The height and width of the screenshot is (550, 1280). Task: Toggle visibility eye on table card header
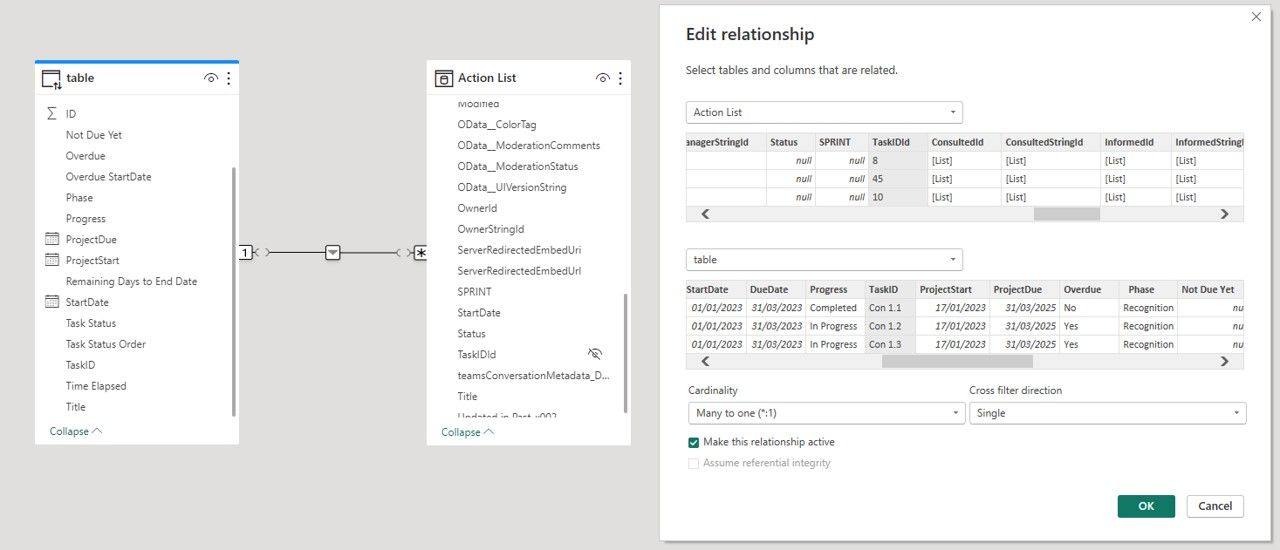[x=210, y=78]
